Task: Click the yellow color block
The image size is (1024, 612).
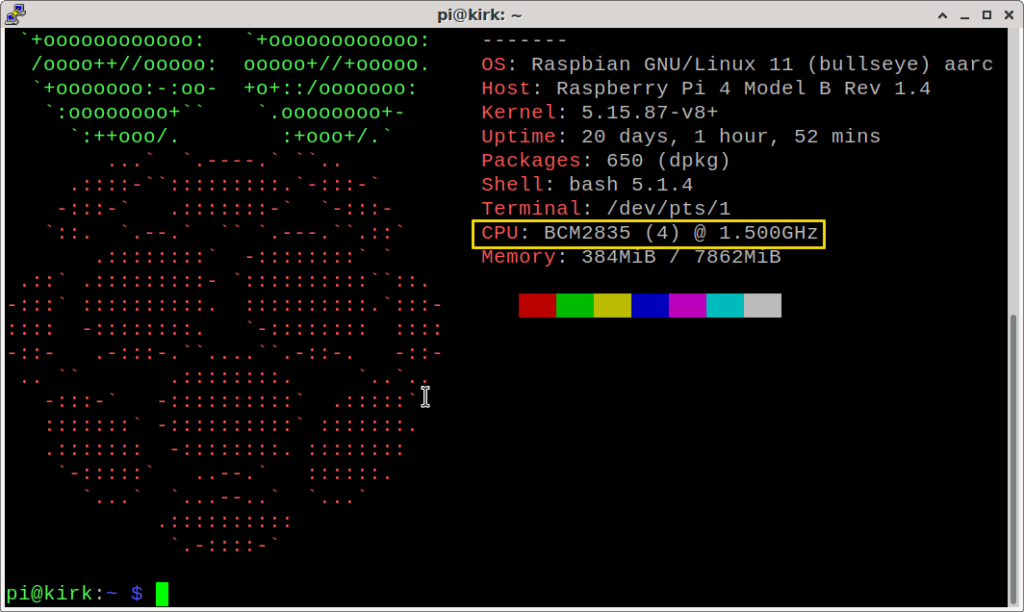Action: point(613,306)
